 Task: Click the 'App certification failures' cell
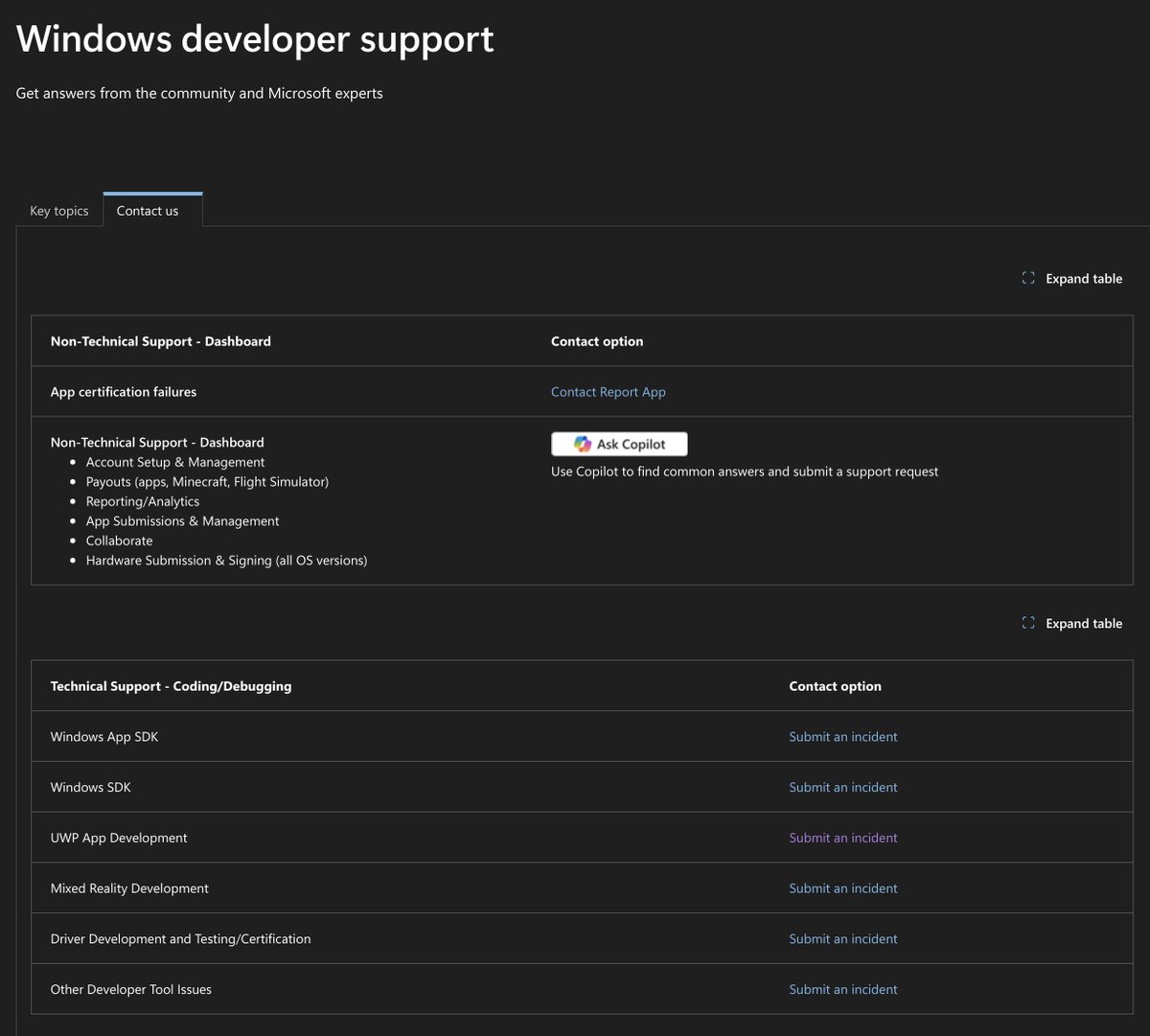coord(124,392)
